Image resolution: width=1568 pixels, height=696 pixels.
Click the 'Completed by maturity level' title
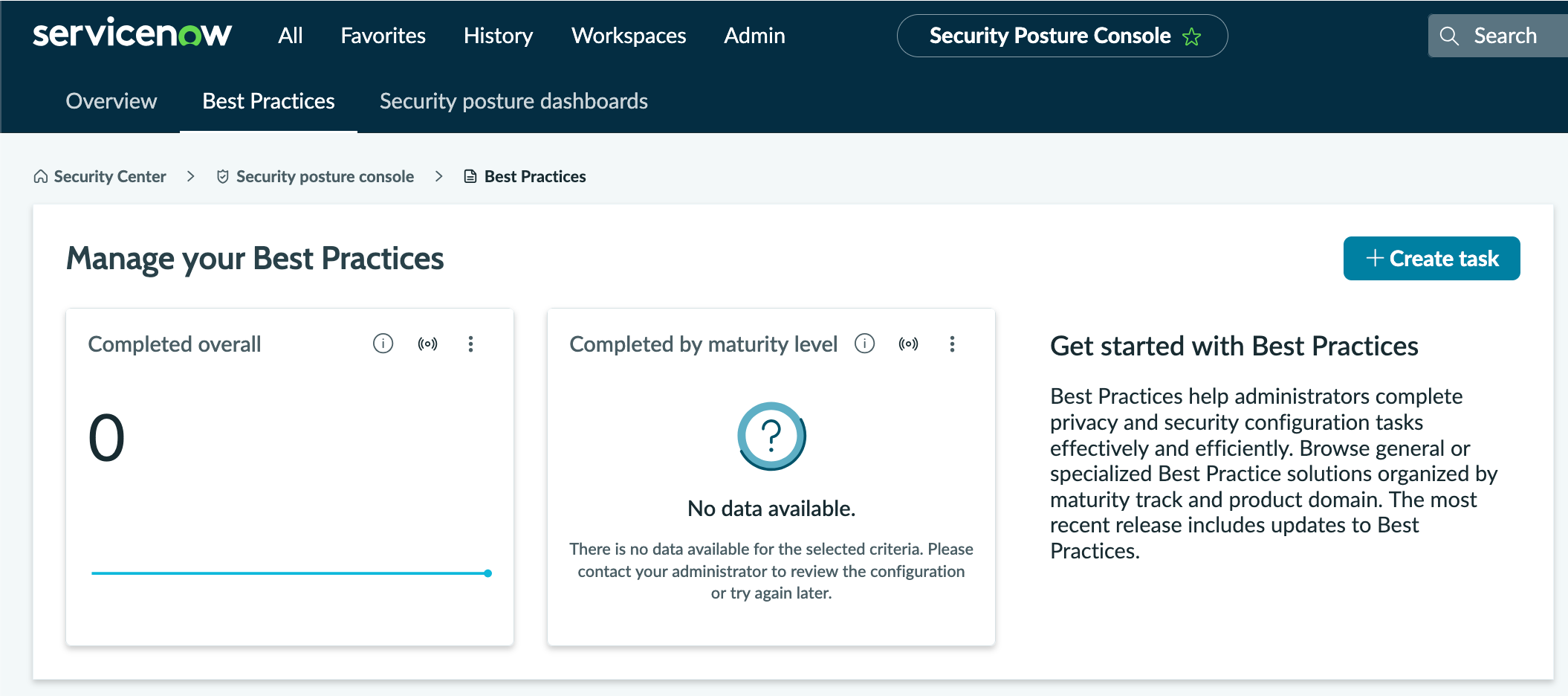(703, 344)
